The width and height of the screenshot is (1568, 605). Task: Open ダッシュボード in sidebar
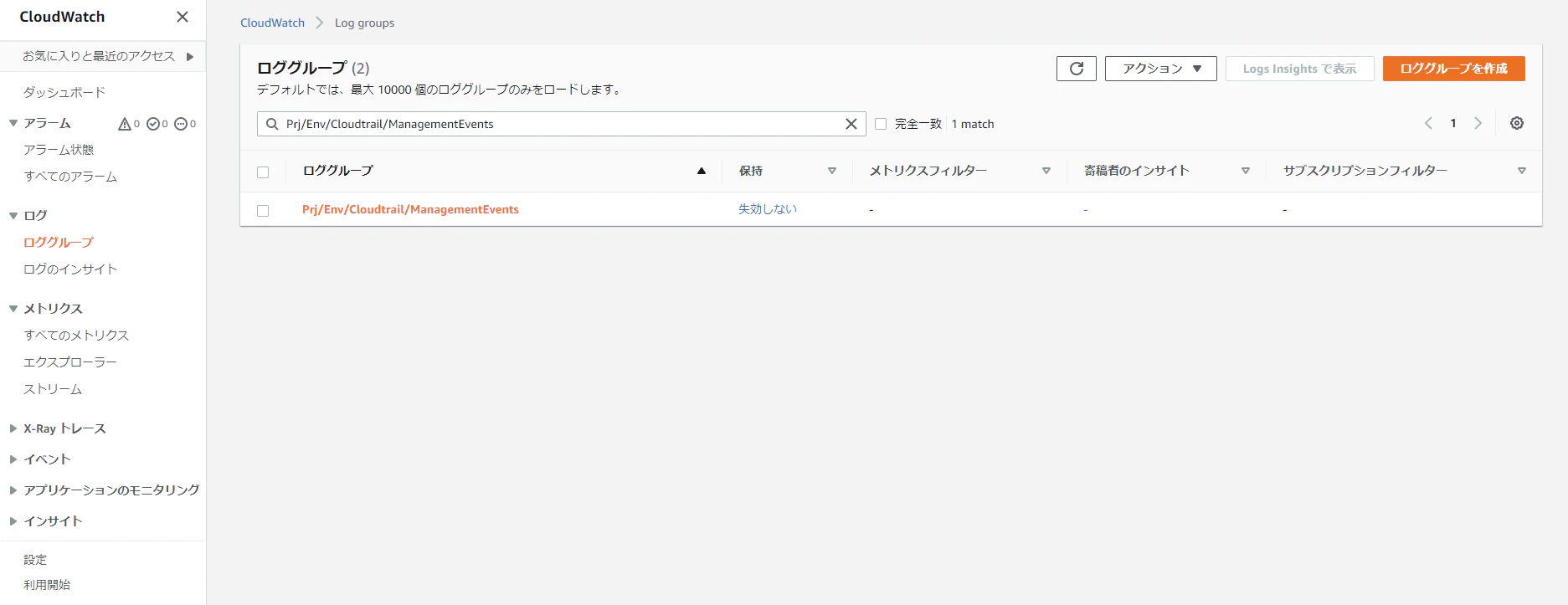pos(64,92)
